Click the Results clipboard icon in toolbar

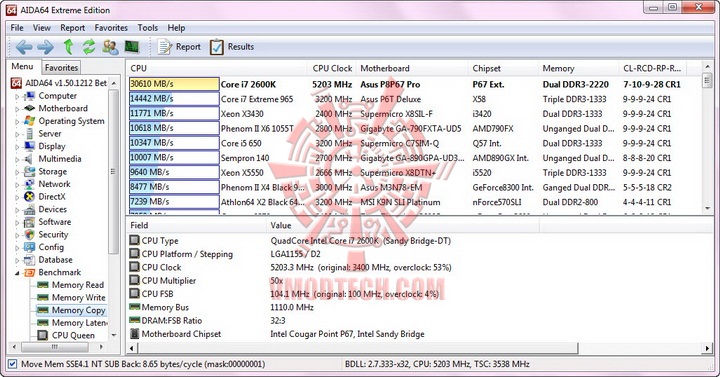pyautogui.click(x=216, y=47)
